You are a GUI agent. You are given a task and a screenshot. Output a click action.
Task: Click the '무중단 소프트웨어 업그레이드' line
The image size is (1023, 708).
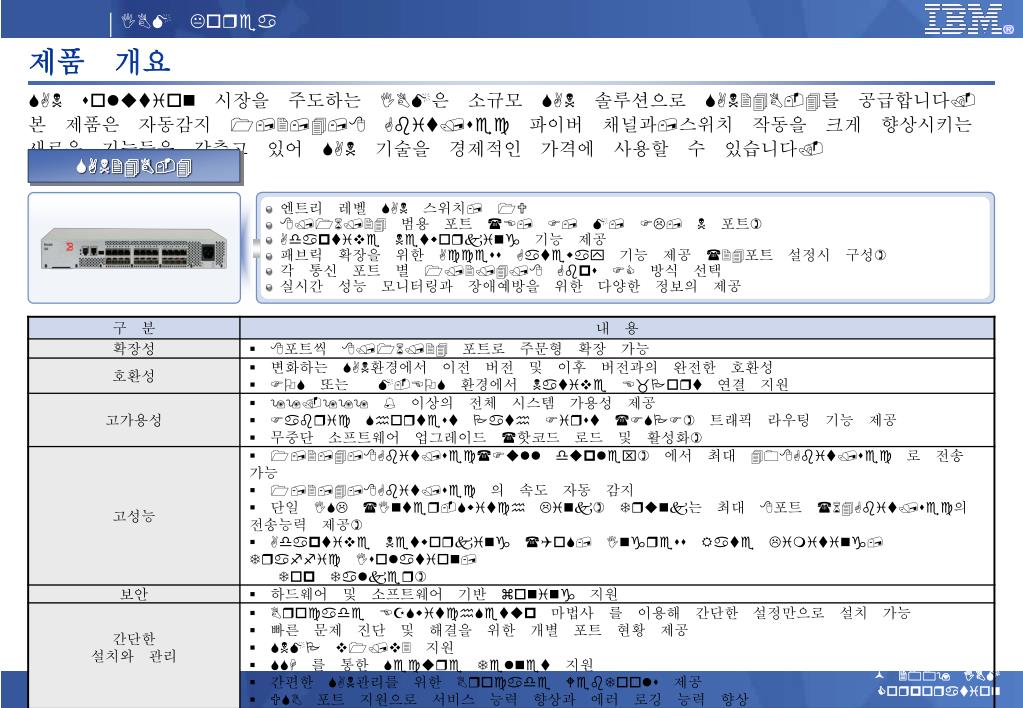click(x=486, y=437)
